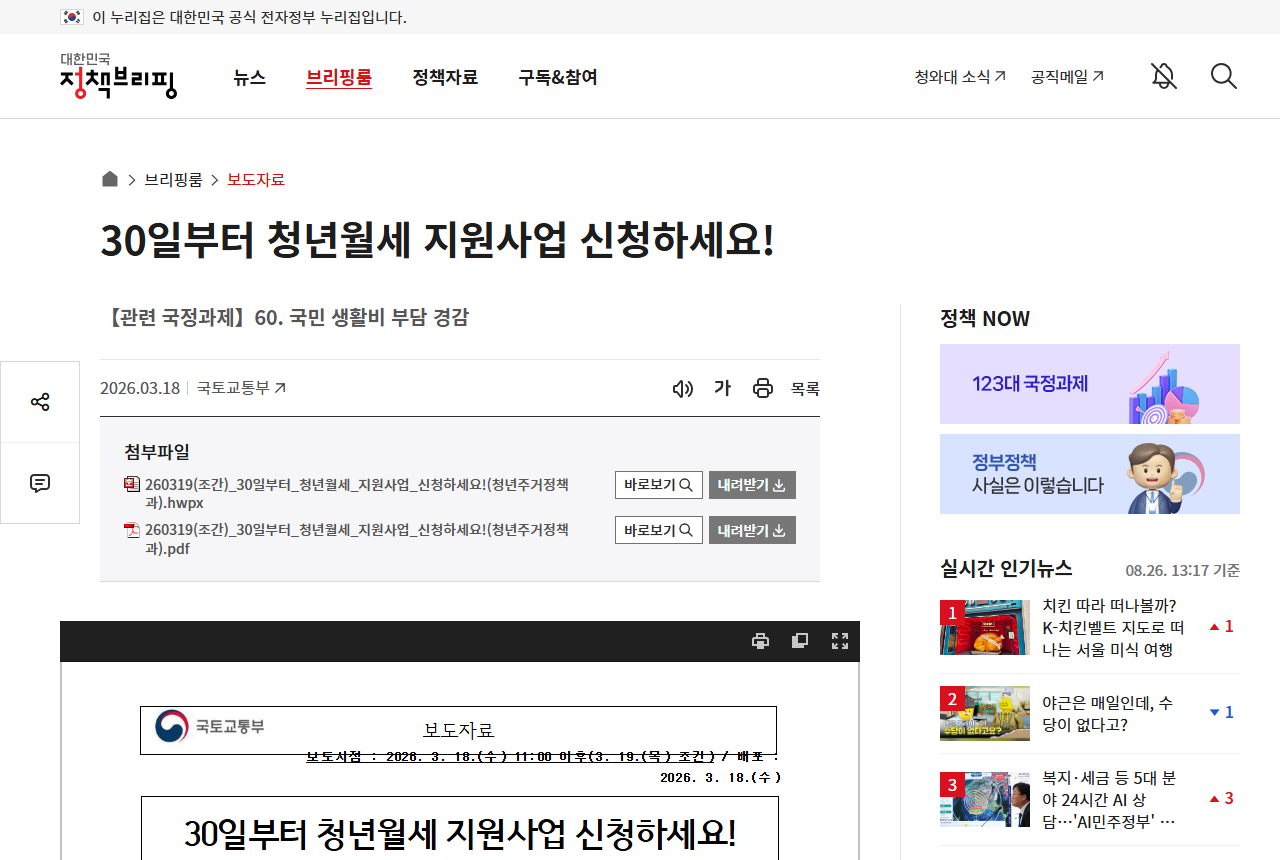Open the viewer in a new window icon

[800, 641]
